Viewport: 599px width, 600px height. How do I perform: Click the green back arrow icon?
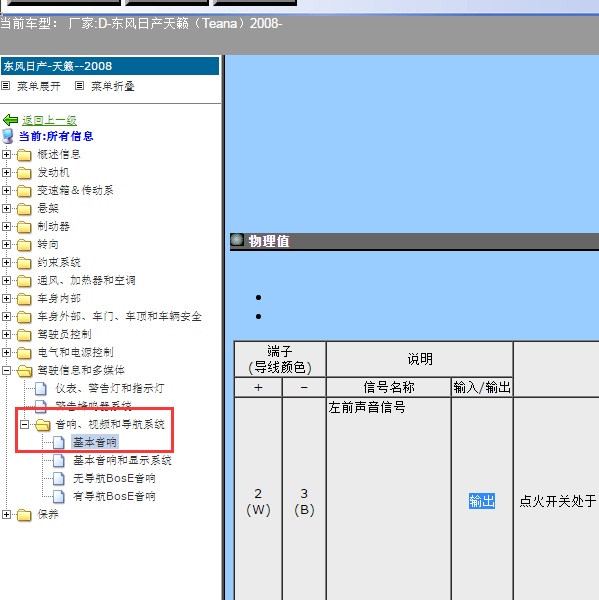[x=10, y=120]
